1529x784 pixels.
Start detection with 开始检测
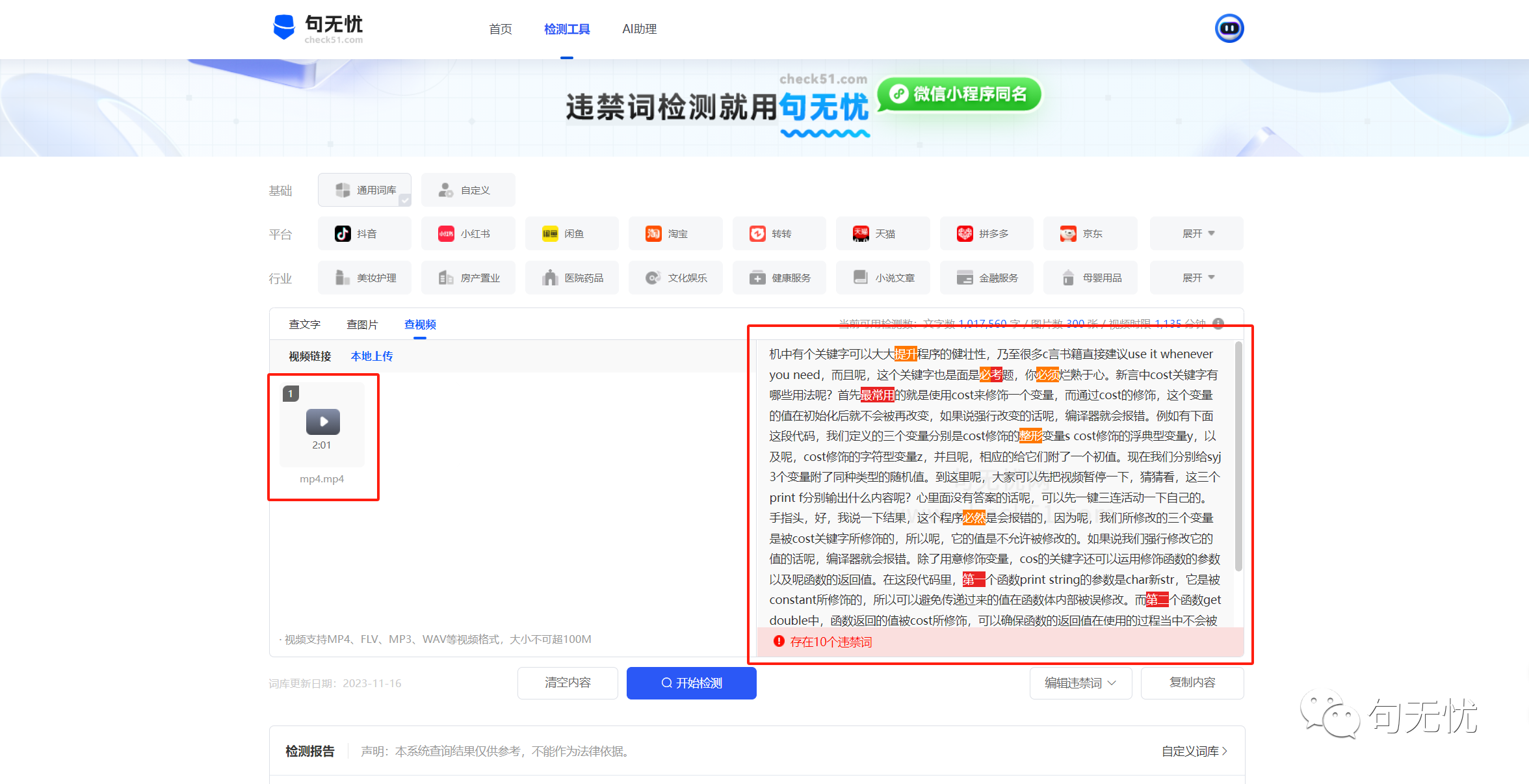tap(692, 683)
